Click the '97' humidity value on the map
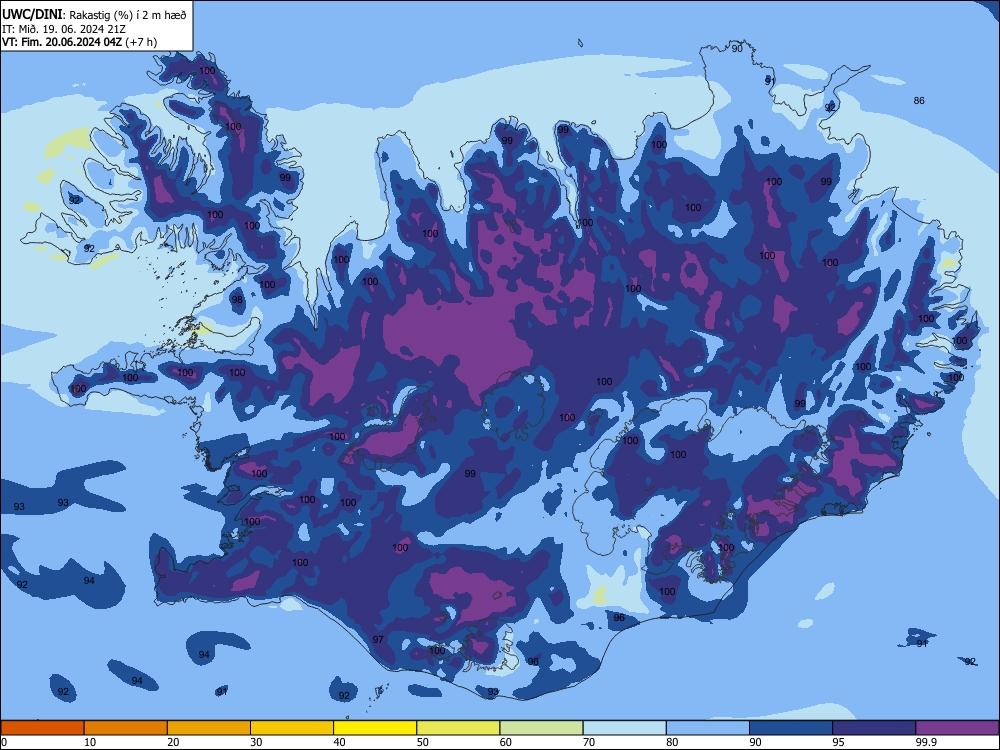The image size is (1000, 750). pyautogui.click(x=378, y=639)
